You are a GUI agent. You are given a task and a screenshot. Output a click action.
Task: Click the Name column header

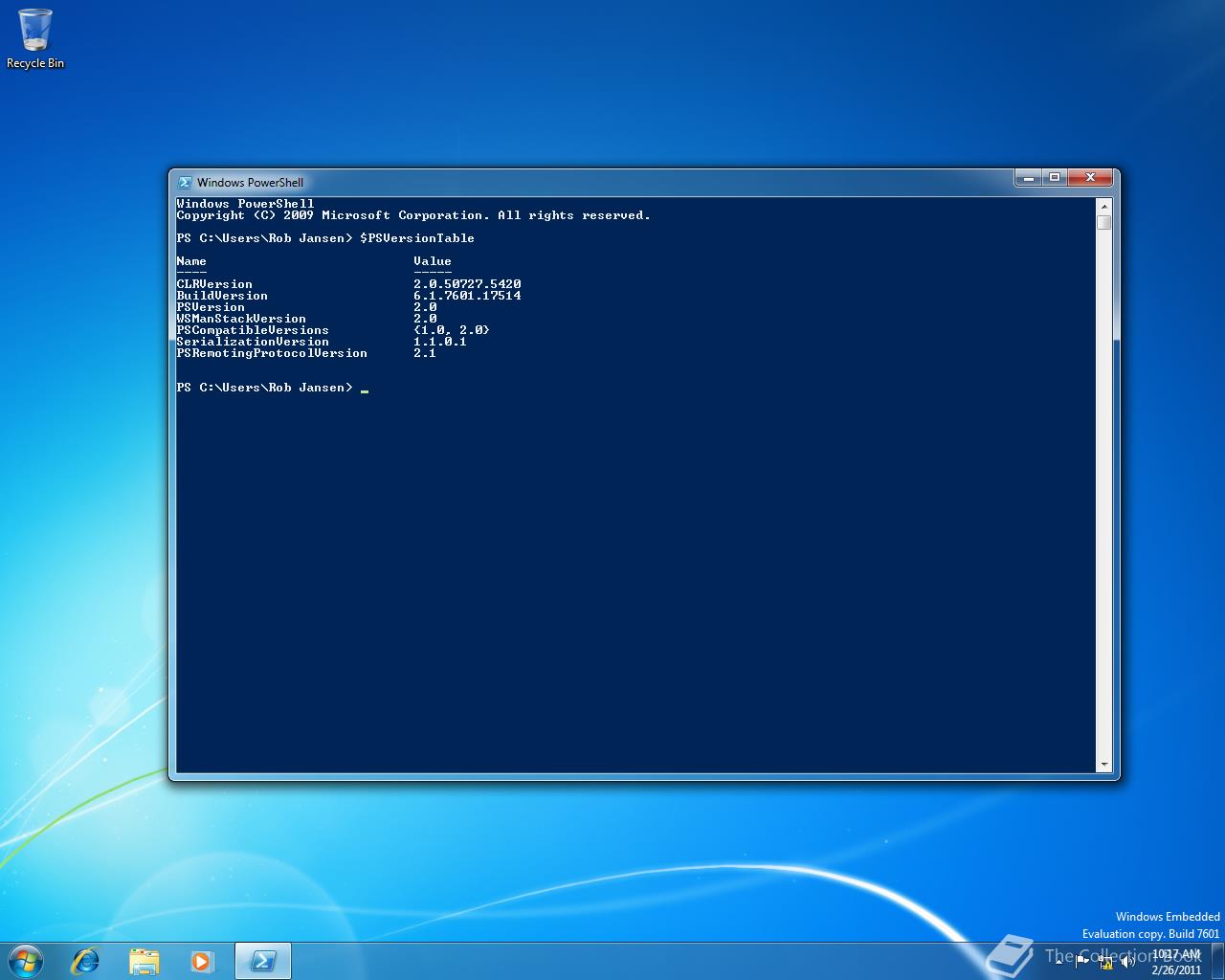click(x=191, y=261)
